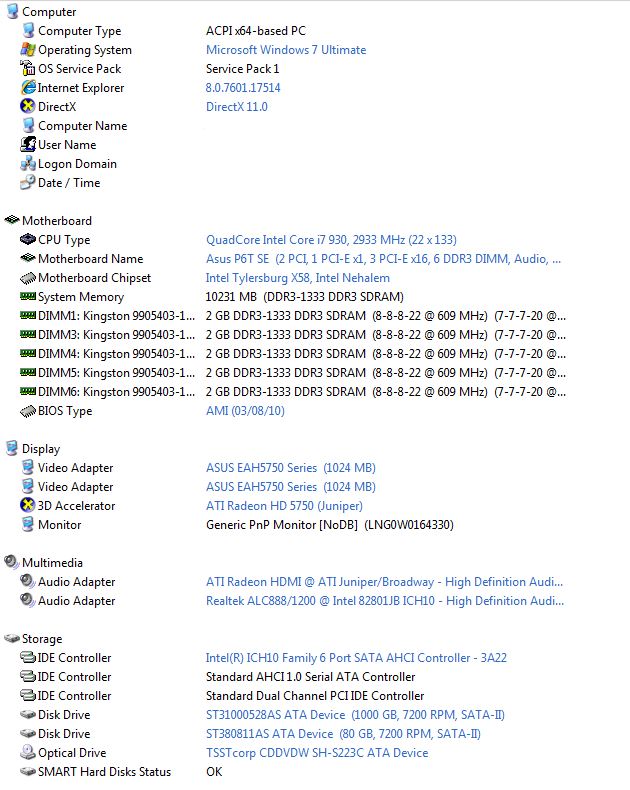
Task: Select the DIMM5: Kingston row label
Action: click(116, 373)
